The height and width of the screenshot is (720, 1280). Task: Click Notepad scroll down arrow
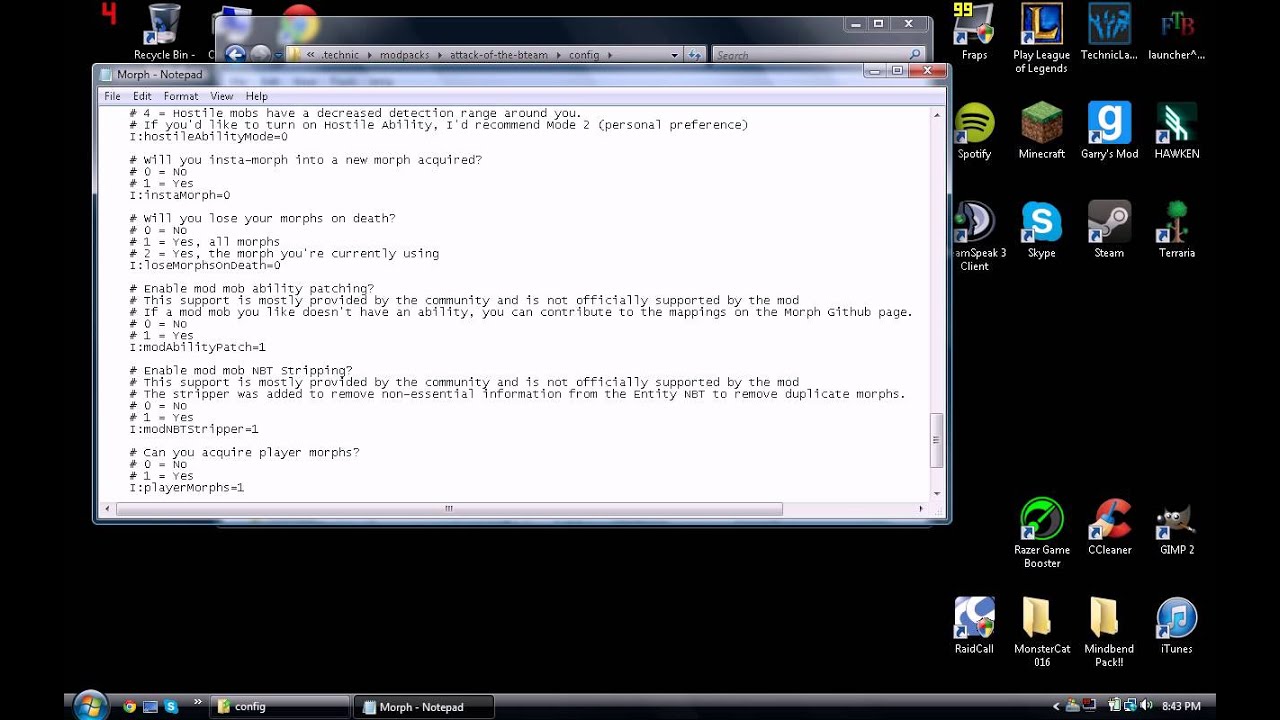[x=937, y=493]
